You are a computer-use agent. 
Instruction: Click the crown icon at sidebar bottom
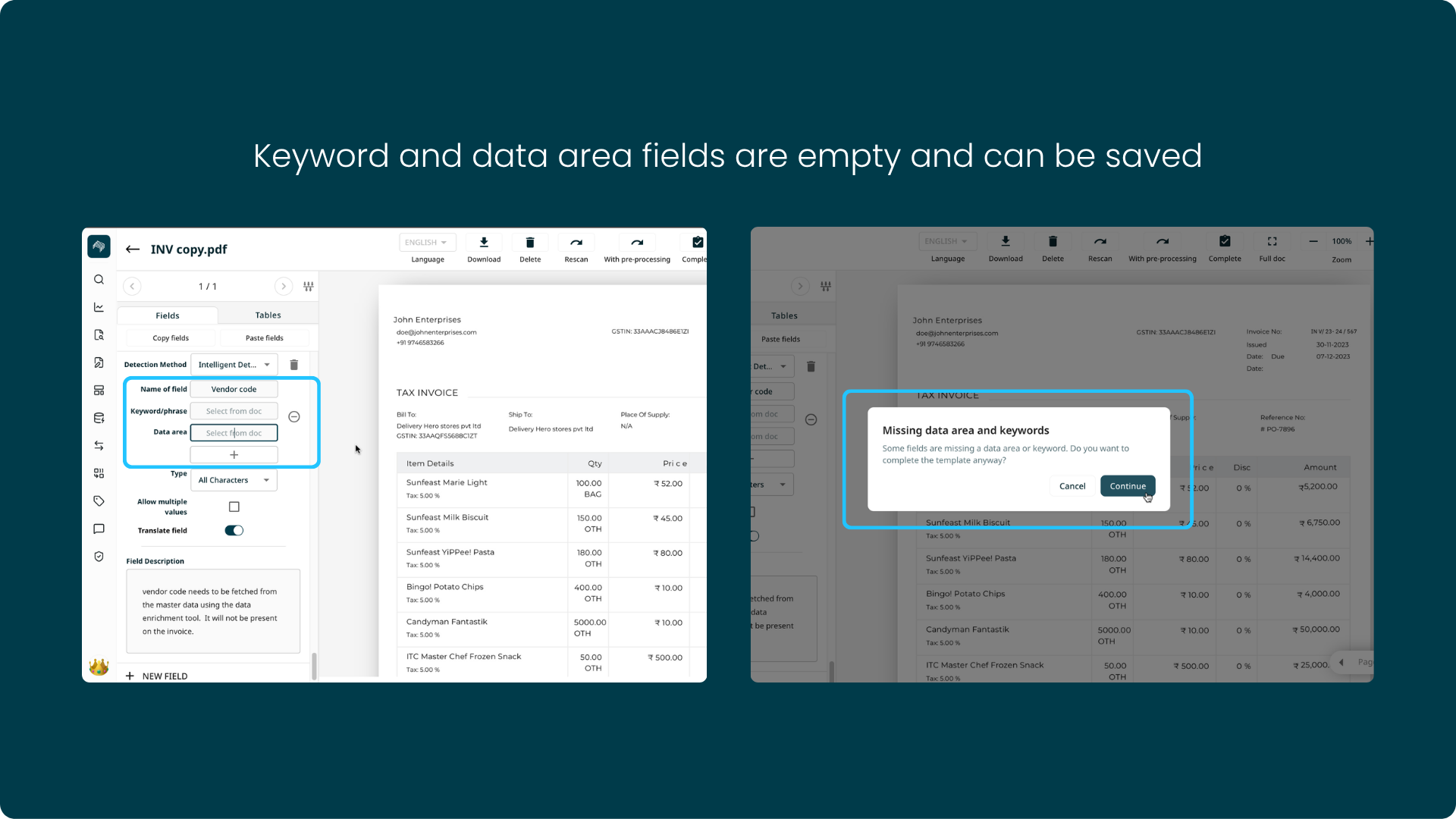coord(99,667)
